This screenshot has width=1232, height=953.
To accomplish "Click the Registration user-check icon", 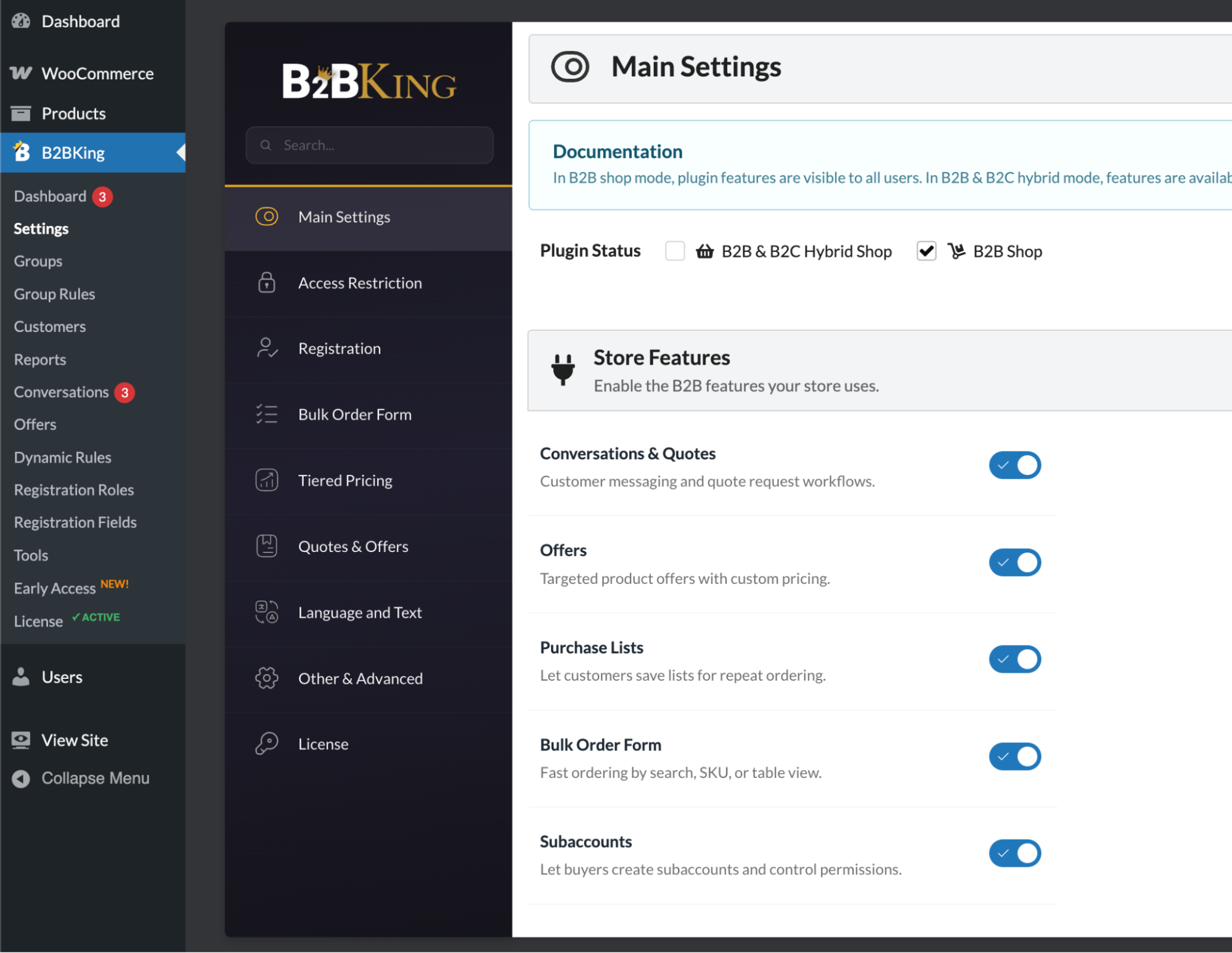I will [x=267, y=348].
